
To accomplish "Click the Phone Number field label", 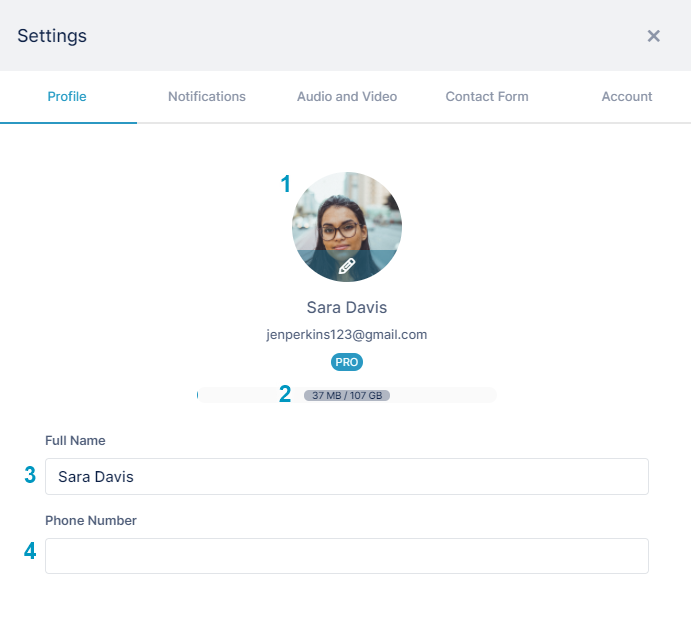I will pos(91,520).
